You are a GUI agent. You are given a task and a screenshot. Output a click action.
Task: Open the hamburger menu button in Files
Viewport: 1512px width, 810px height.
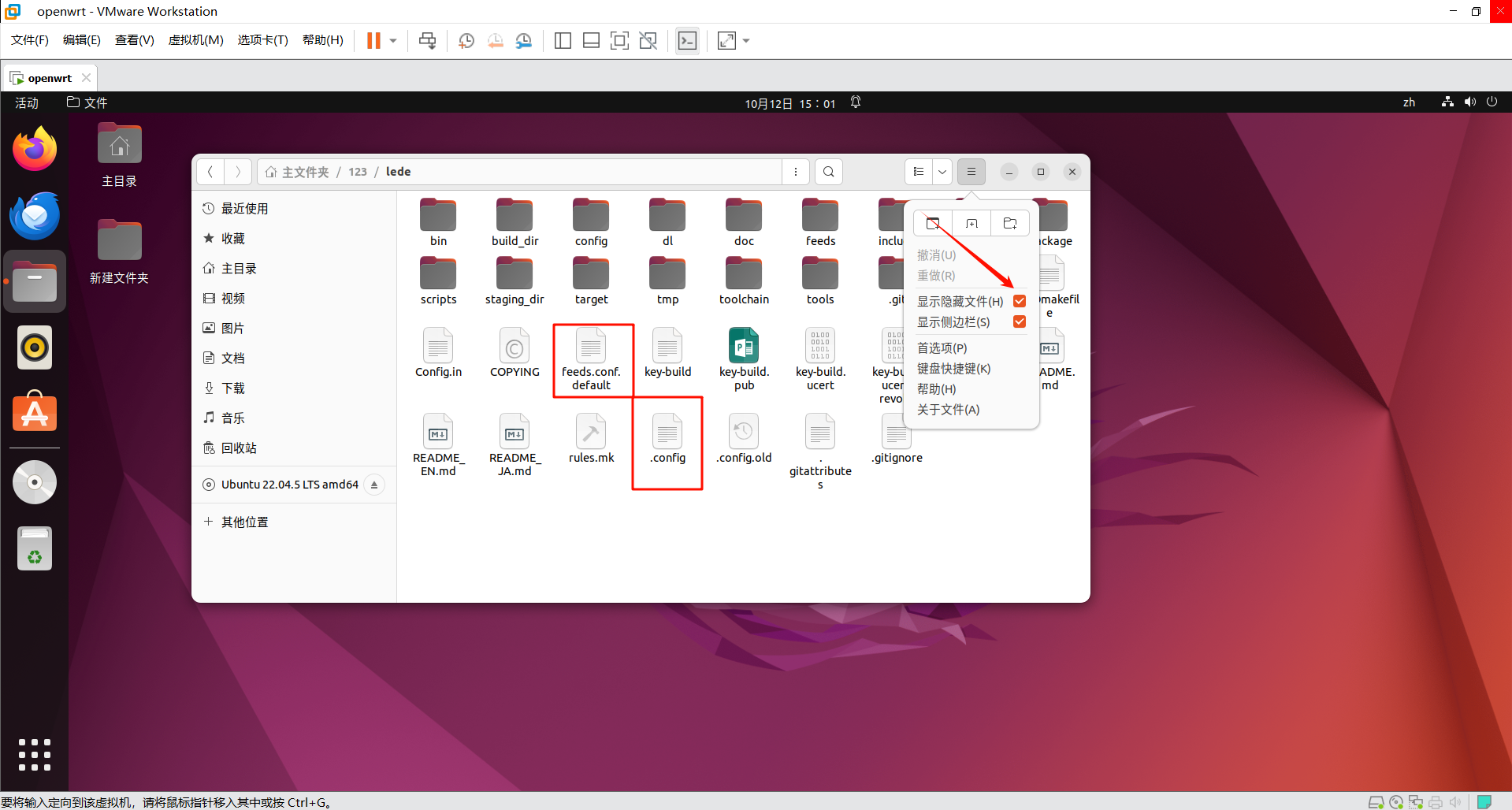point(971,172)
